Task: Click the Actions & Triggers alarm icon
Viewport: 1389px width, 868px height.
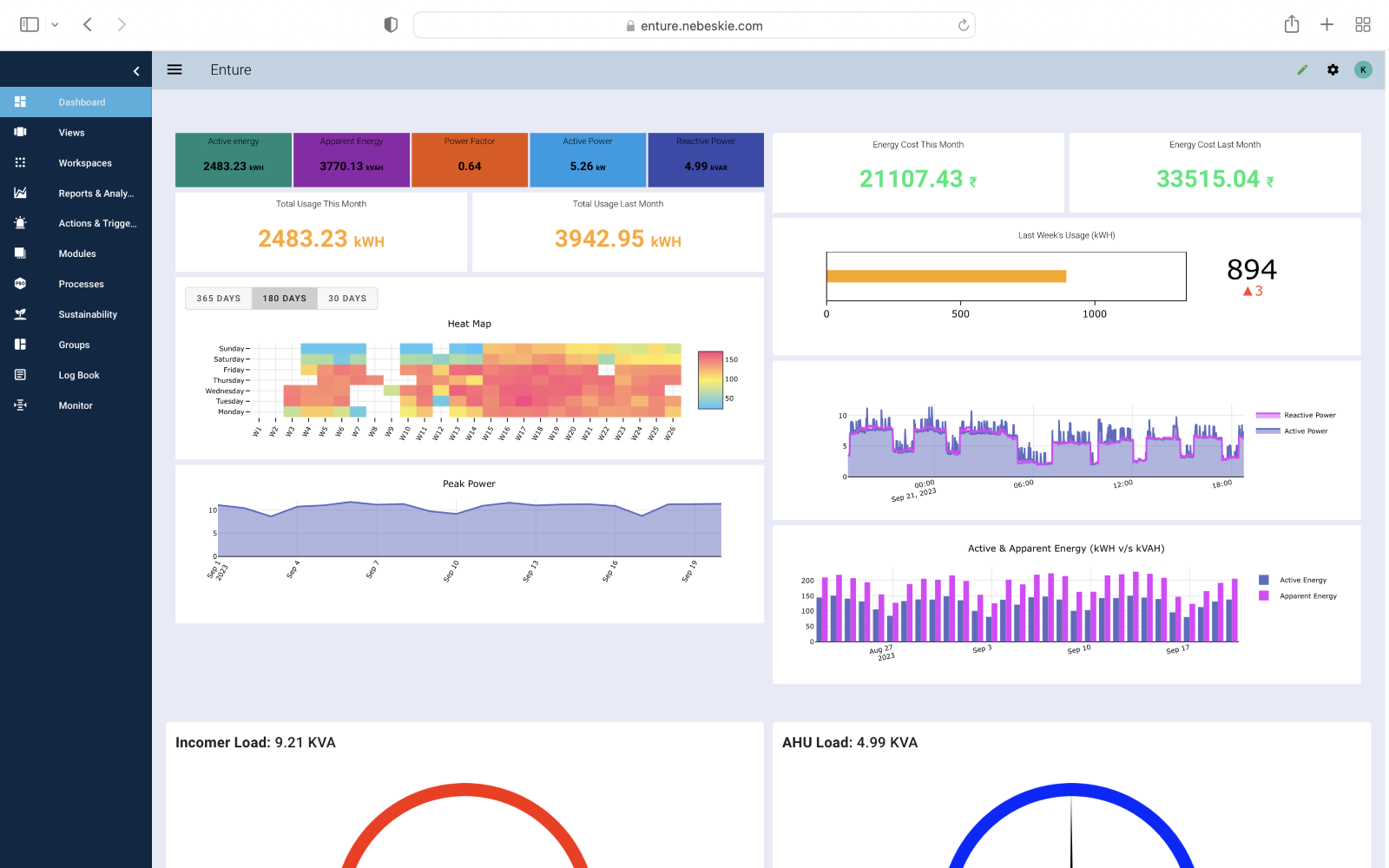Action: tap(21, 223)
